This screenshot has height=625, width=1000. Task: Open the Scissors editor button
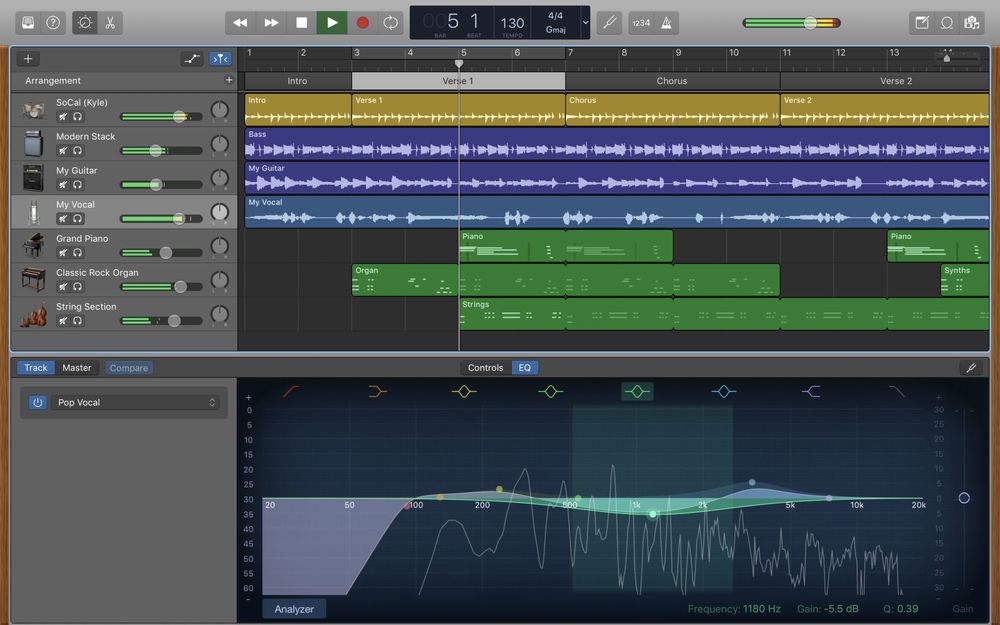110,22
